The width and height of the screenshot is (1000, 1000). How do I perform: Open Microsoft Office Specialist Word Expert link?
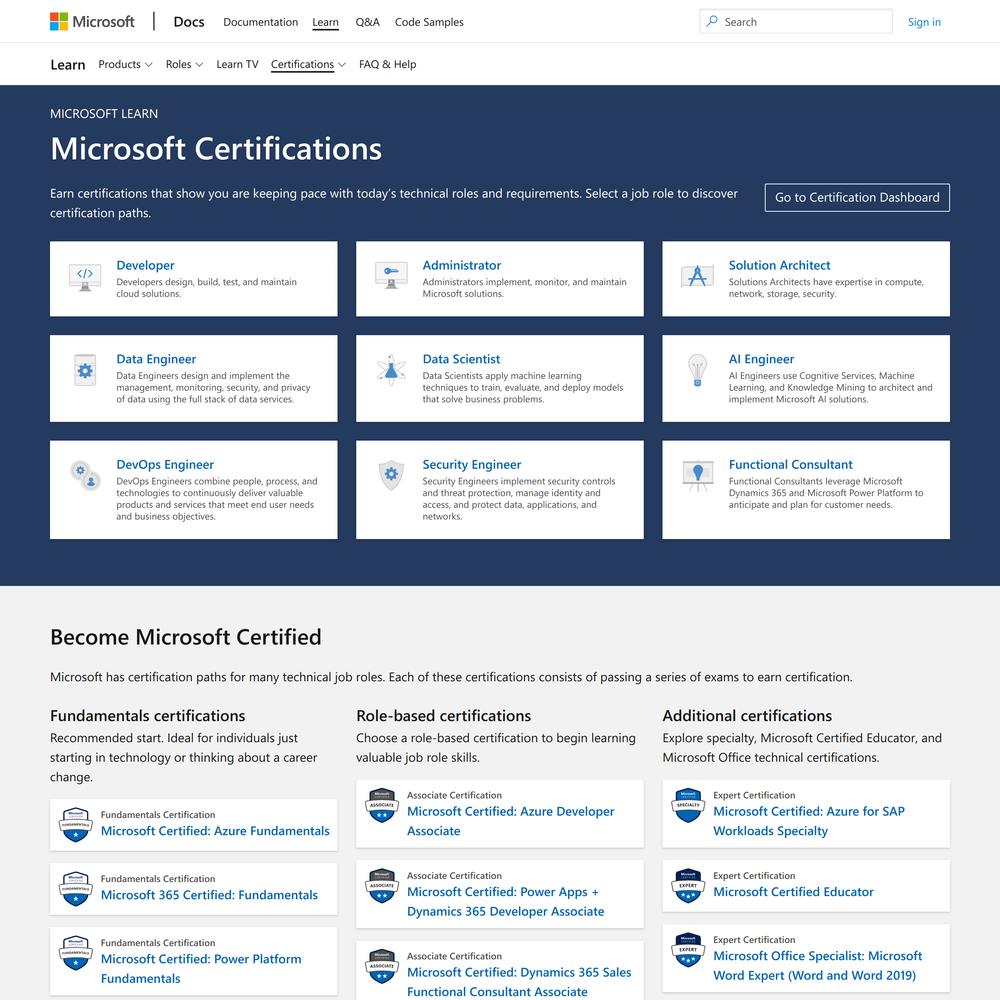[818, 965]
